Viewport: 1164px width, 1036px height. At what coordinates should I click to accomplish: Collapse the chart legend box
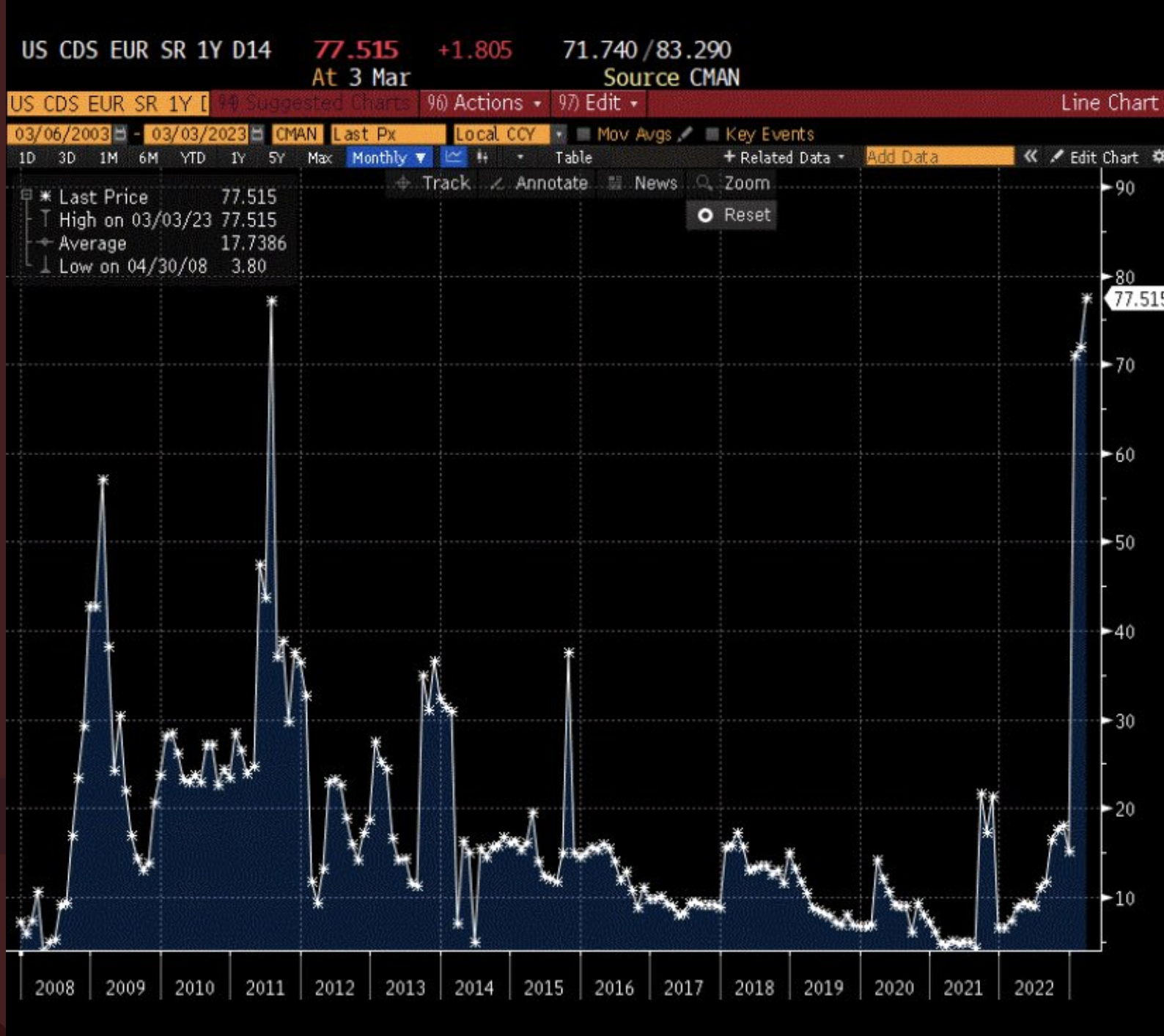point(26,195)
